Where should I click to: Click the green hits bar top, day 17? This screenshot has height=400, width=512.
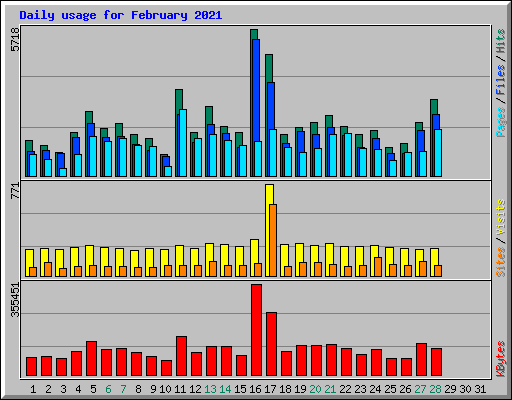(x=269, y=68)
